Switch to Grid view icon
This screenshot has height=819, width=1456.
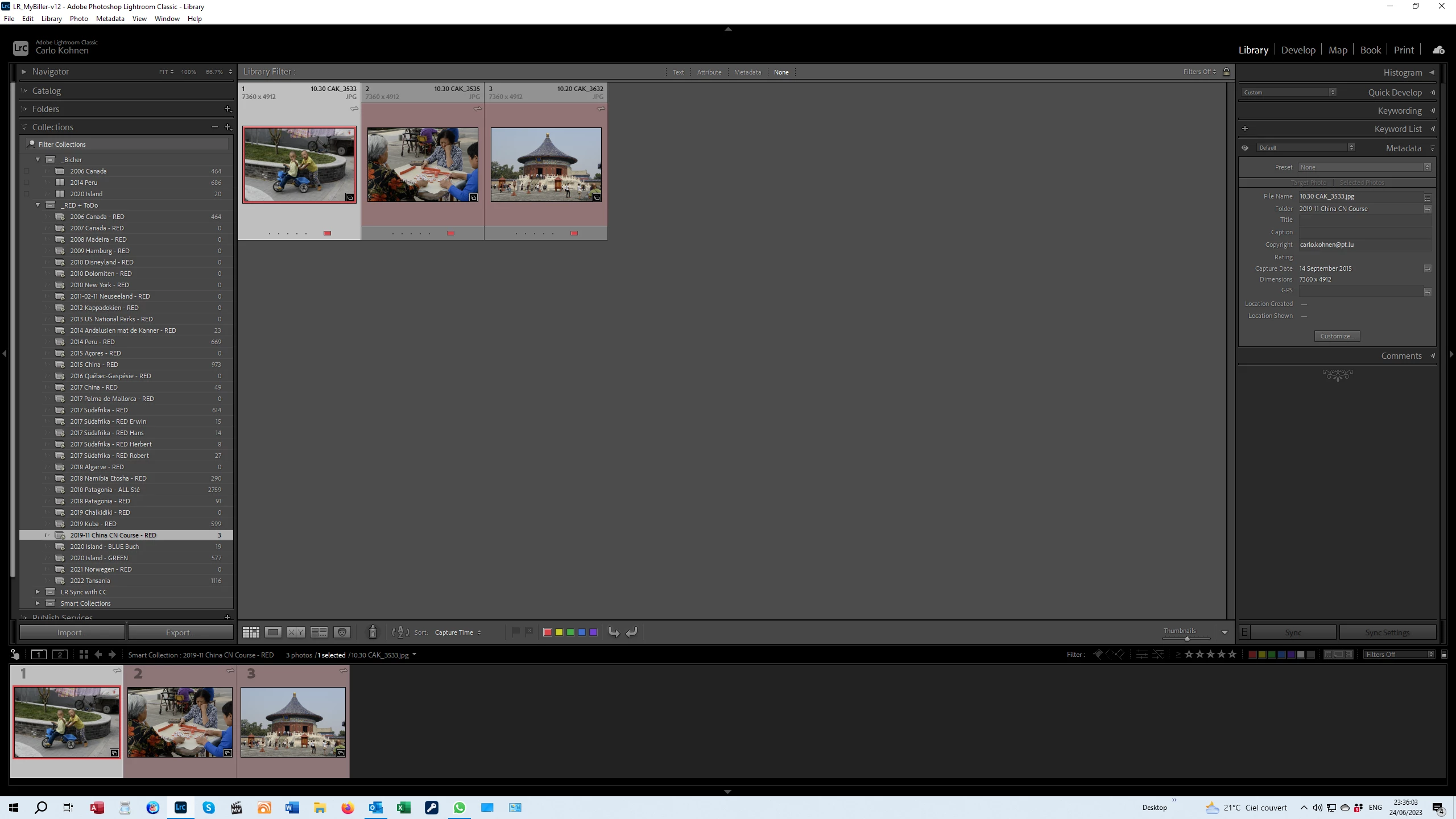click(x=251, y=632)
